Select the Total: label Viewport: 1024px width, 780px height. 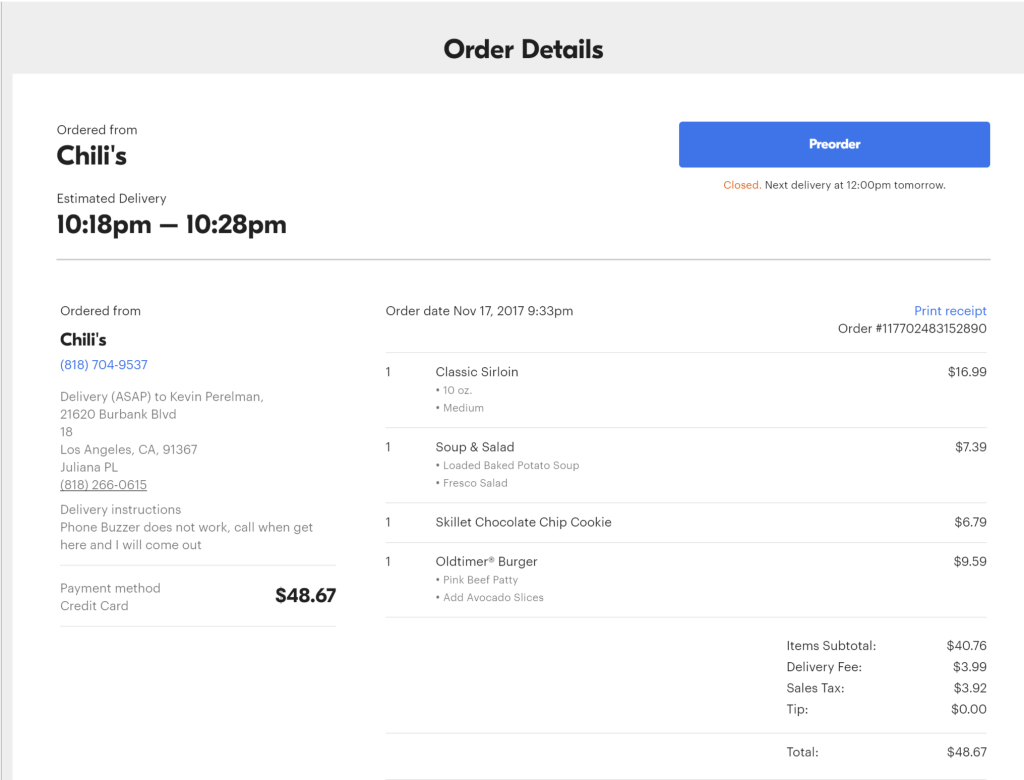(x=802, y=752)
